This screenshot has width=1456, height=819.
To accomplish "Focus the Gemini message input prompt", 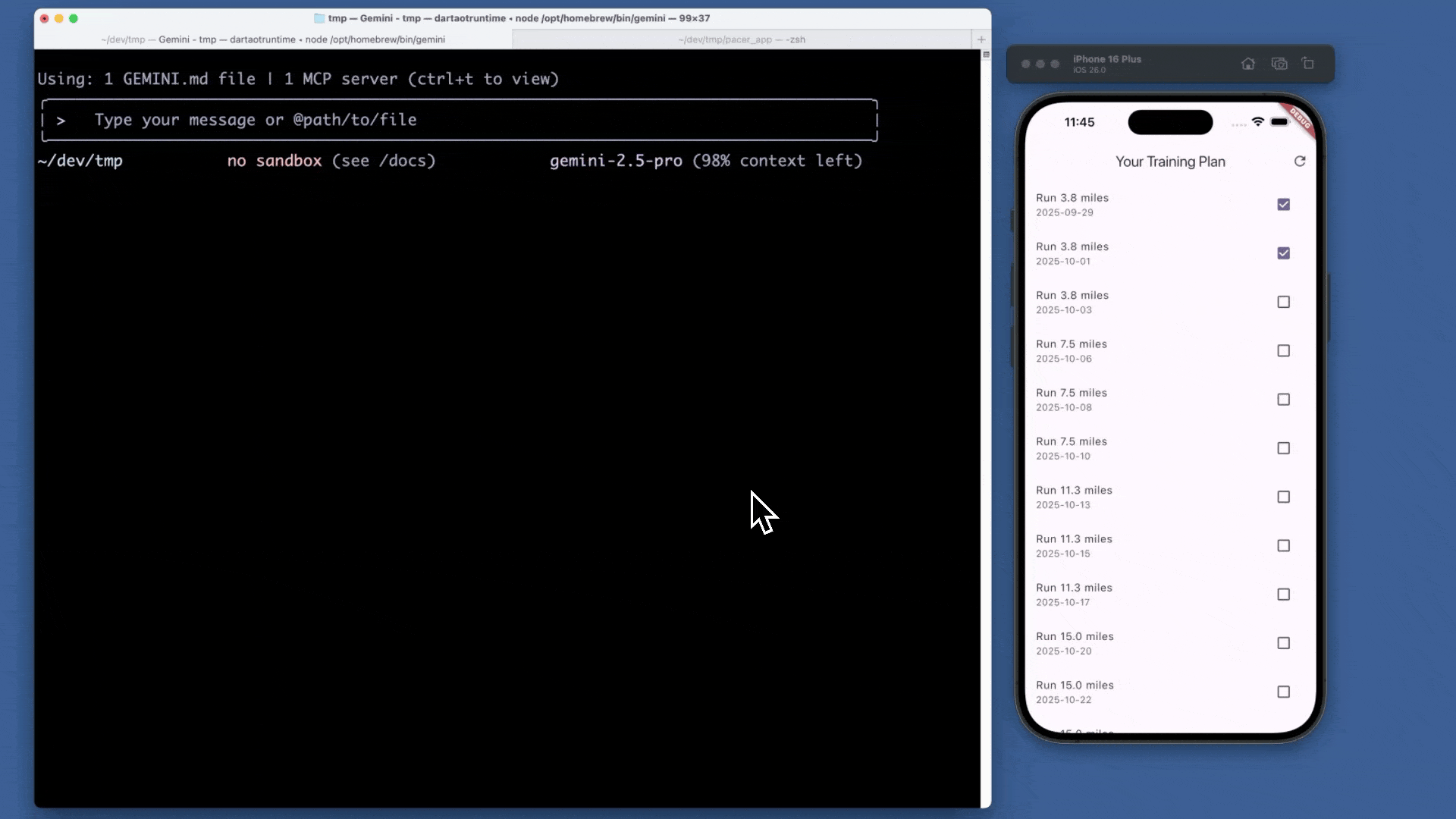I will coord(455,120).
